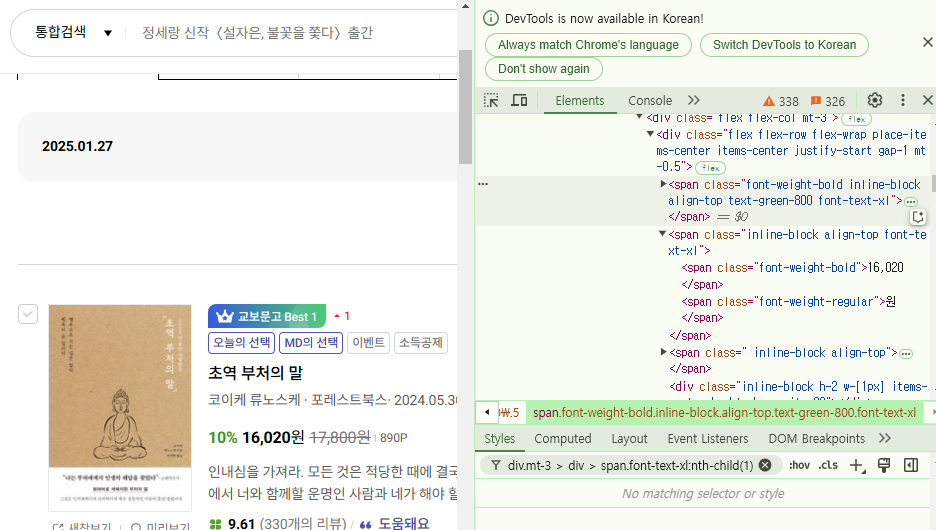Open the DOM Breakpoints tab

click(x=816, y=439)
